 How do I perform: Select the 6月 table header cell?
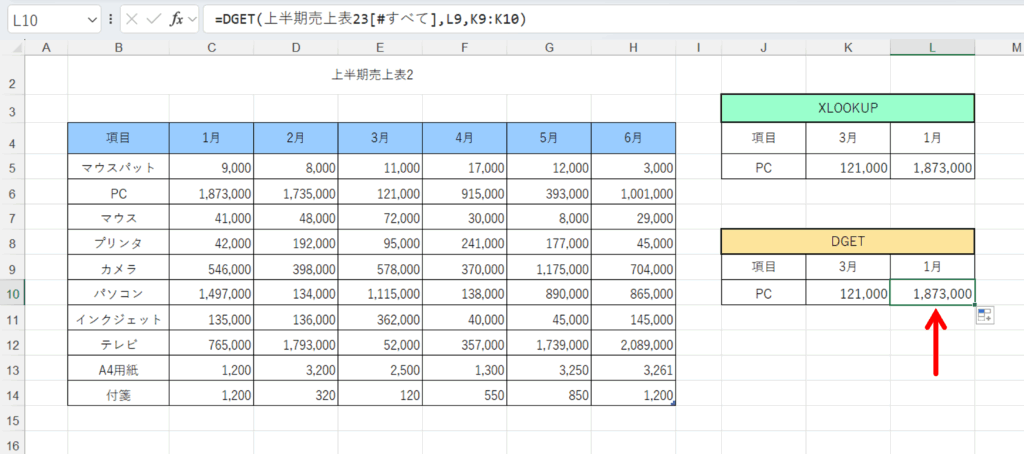click(633, 138)
